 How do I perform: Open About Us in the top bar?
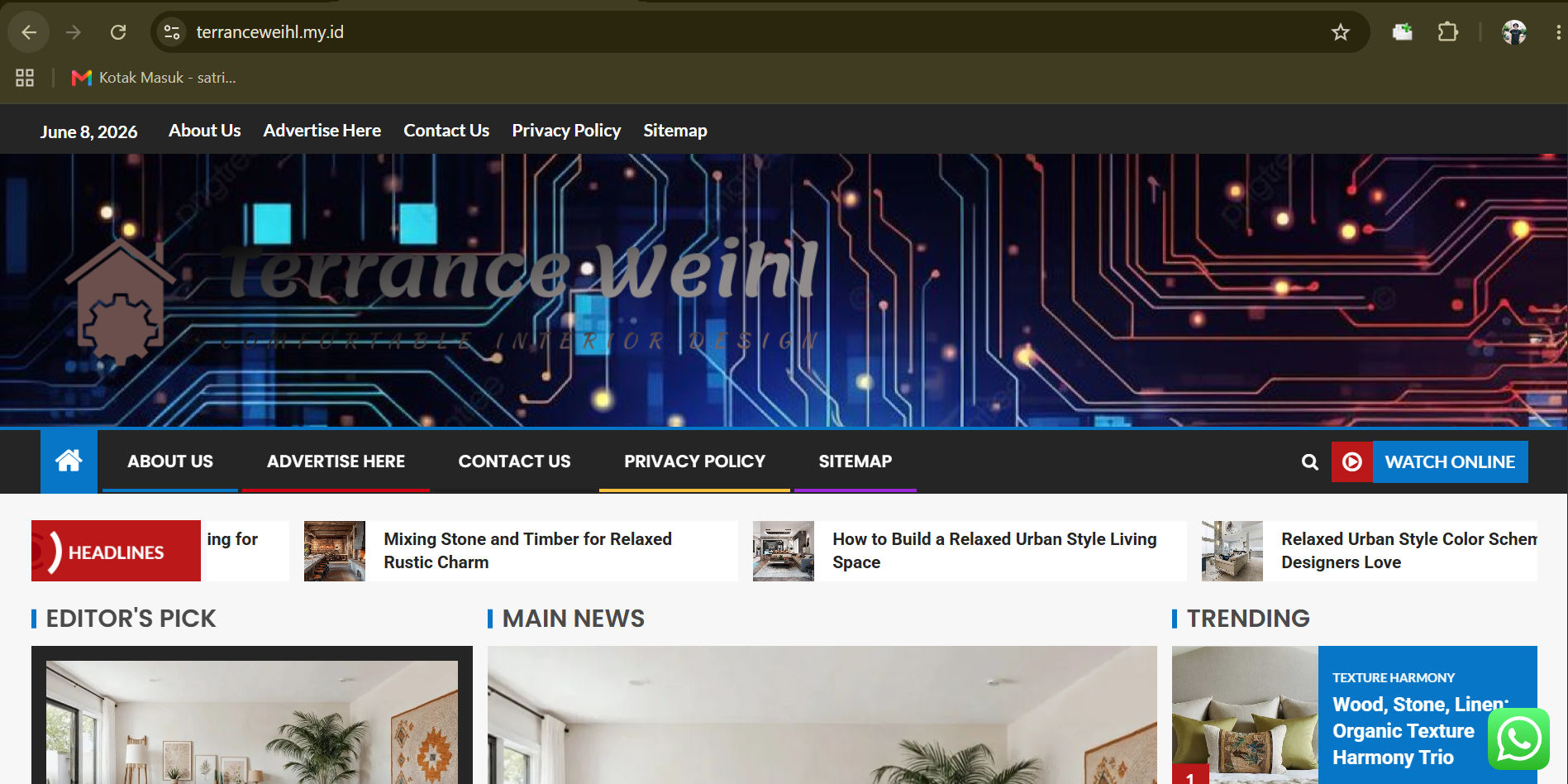coord(204,131)
